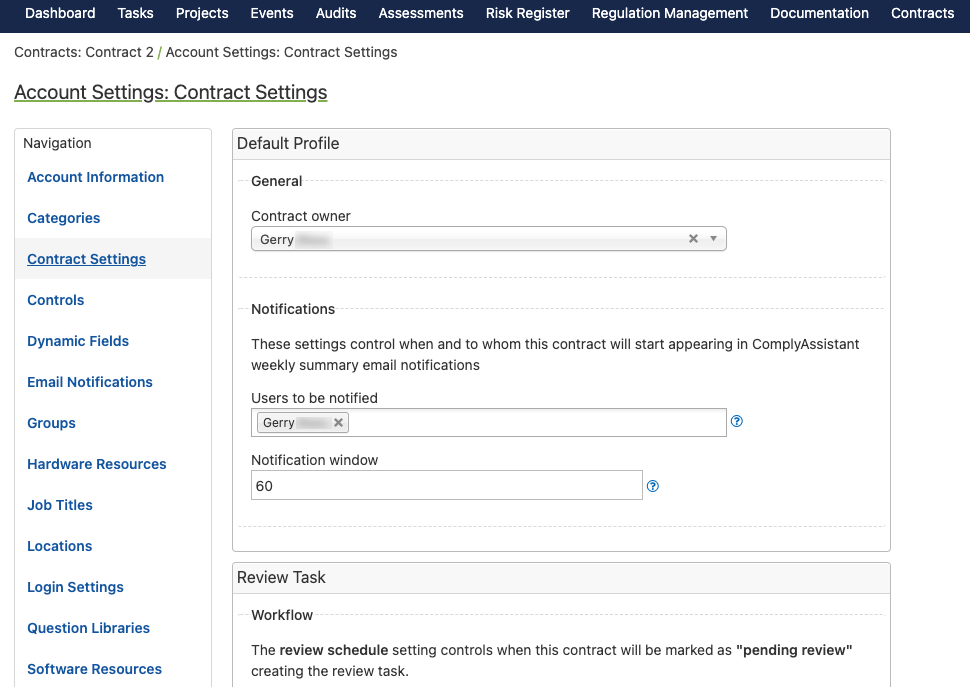970x687 pixels.
Task: Open Account Information in sidebar
Action: [95, 177]
